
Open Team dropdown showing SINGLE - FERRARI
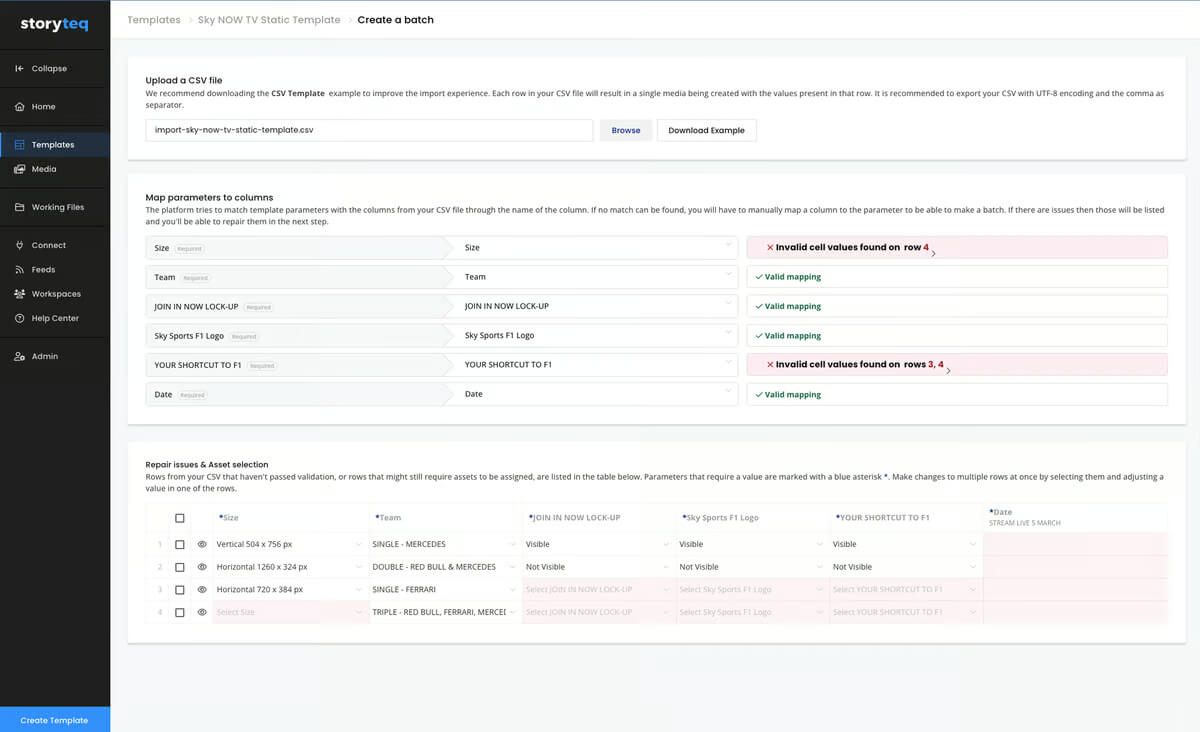point(445,590)
